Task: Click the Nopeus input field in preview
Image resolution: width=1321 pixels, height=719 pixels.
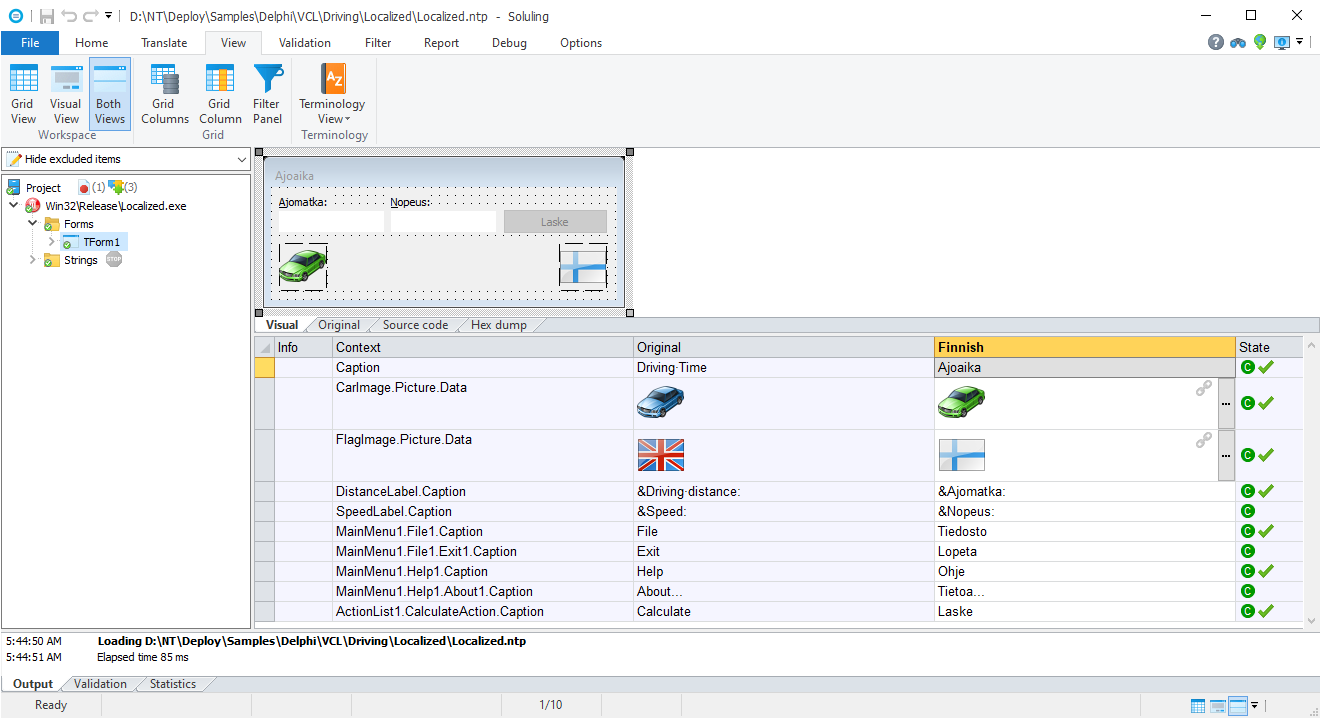Action: pyautogui.click(x=443, y=222)
